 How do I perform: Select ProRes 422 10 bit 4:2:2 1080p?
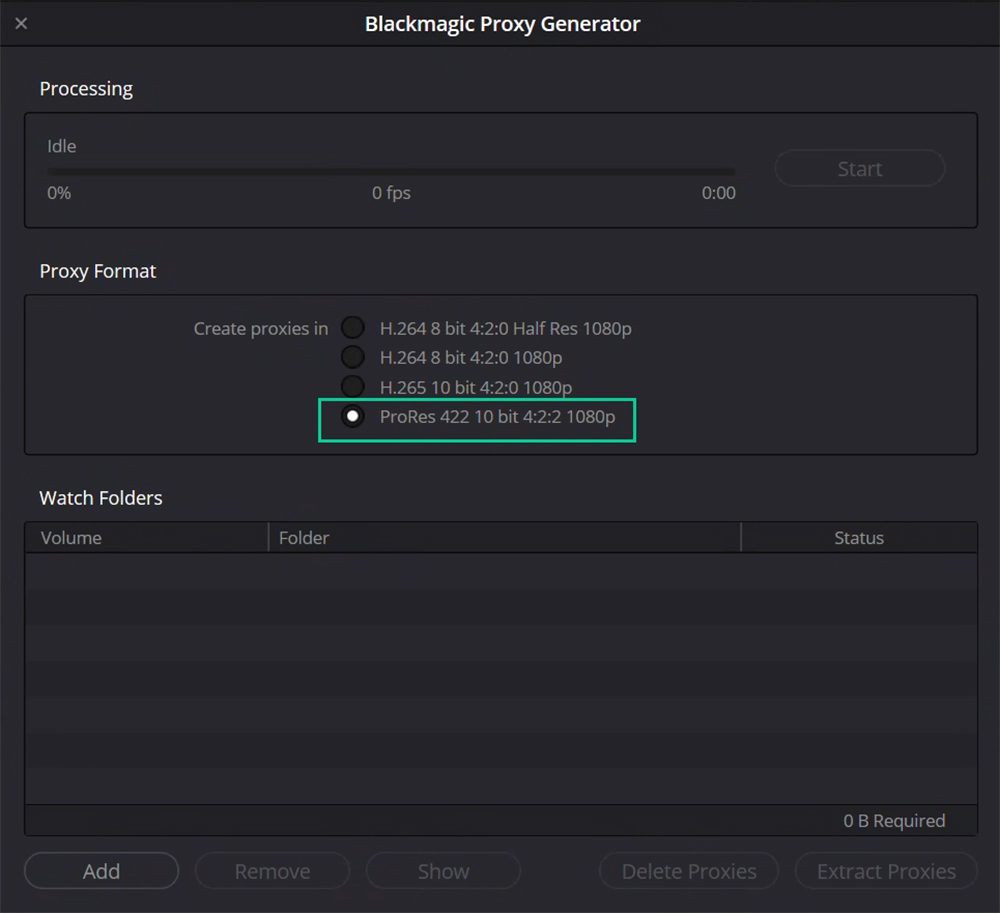pos(352,416)
